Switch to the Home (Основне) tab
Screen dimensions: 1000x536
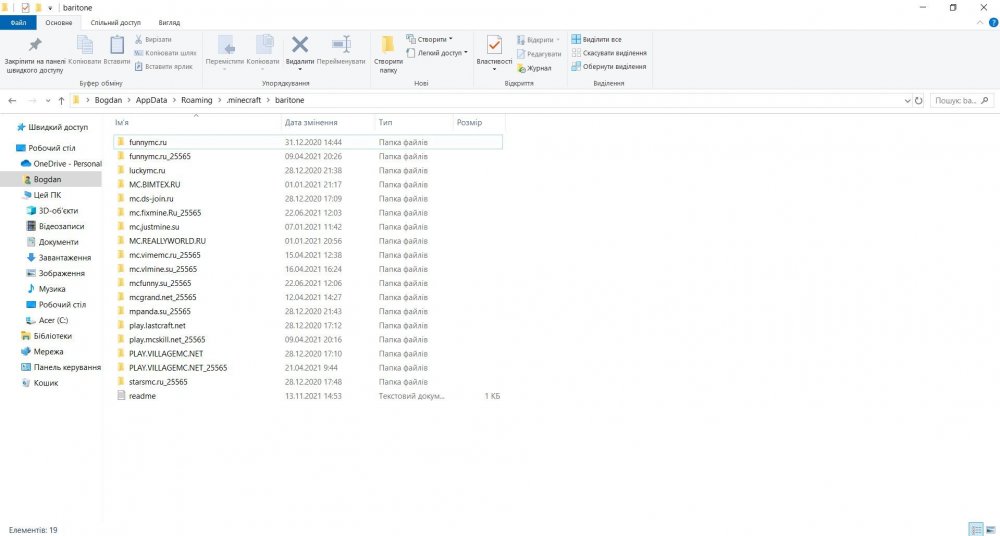tap(59, 22)
